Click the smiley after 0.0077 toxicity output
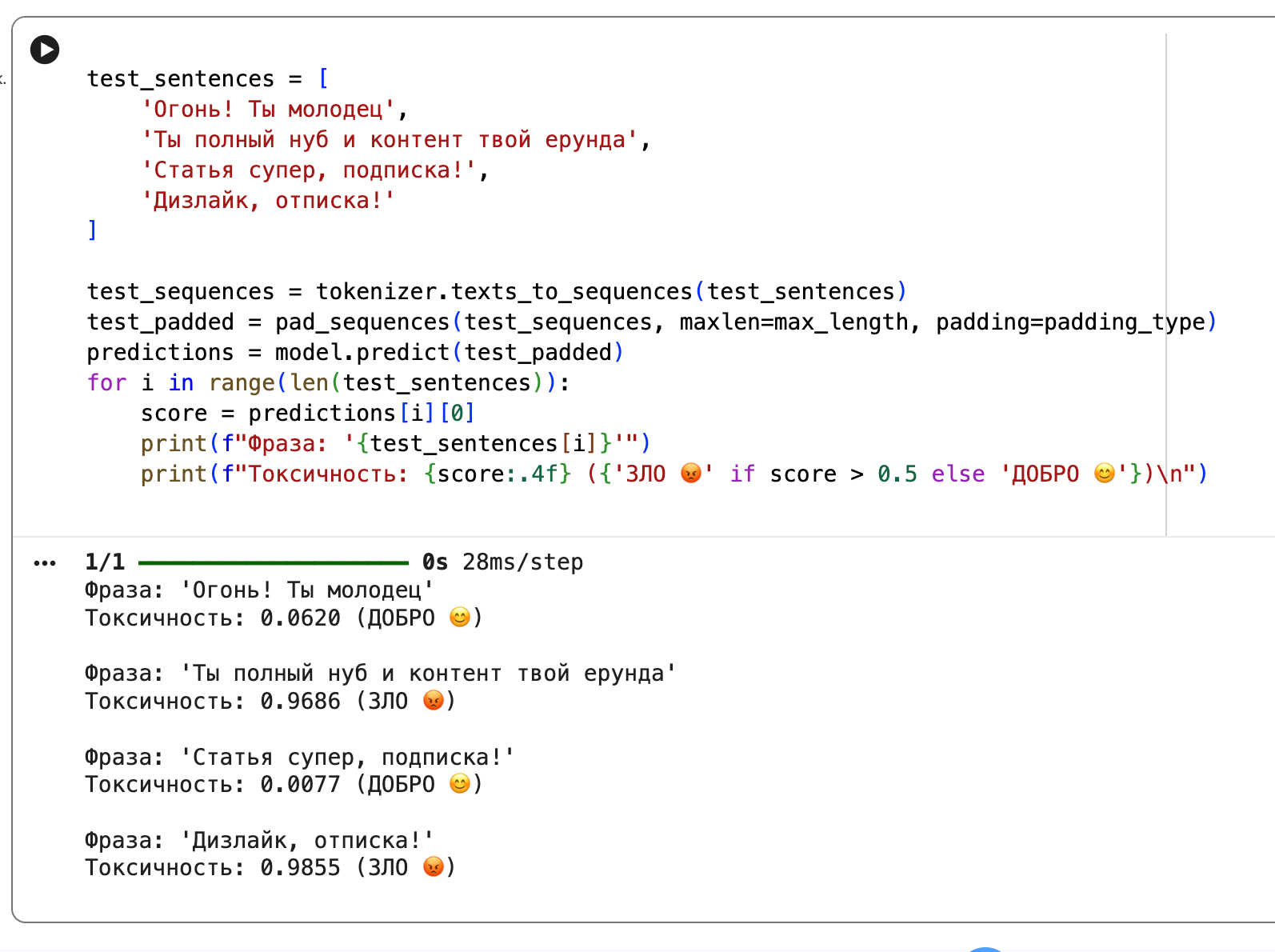1275x952 pixels. (460, 784)
